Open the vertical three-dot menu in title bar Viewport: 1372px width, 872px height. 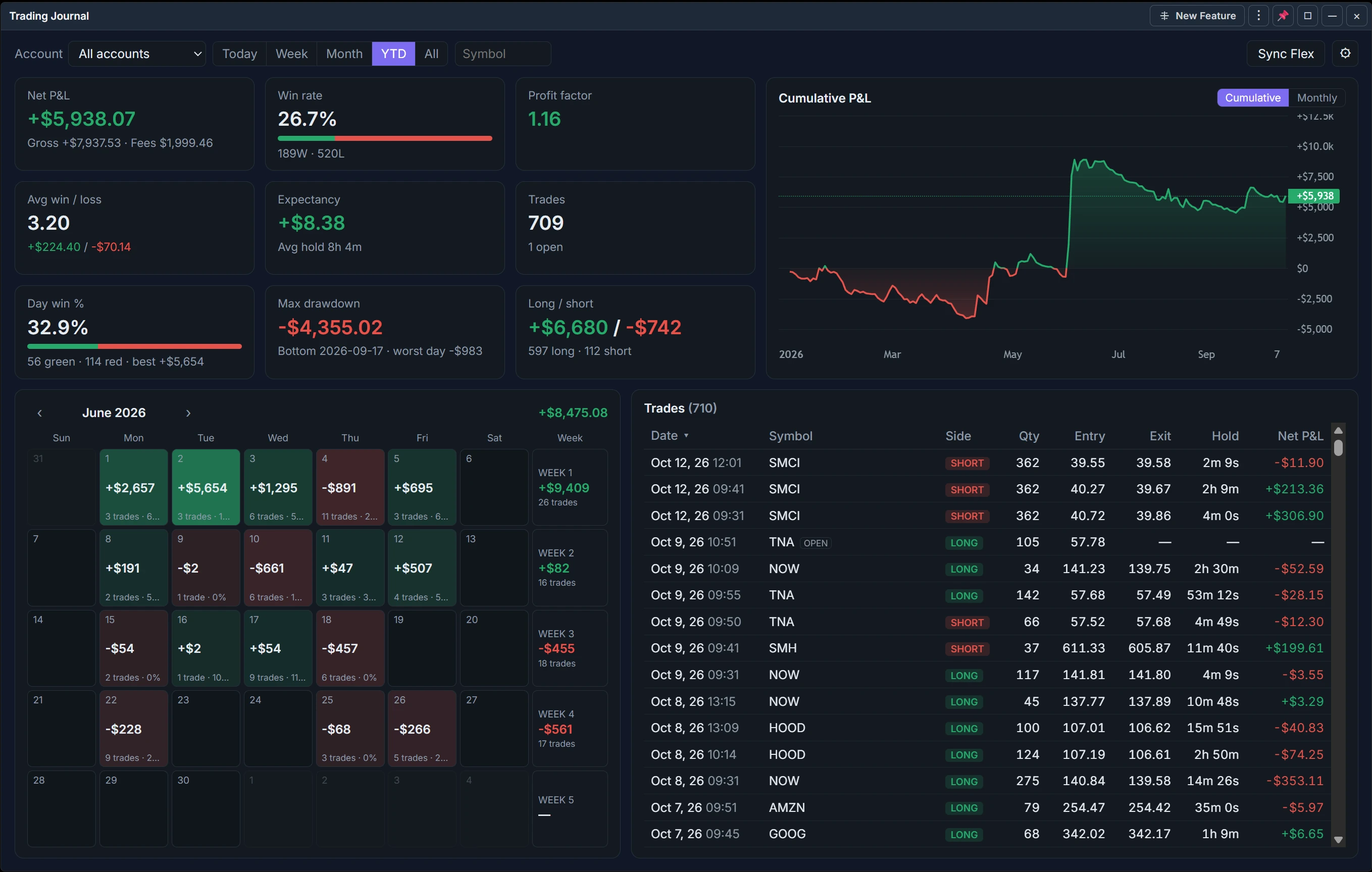1258,16
